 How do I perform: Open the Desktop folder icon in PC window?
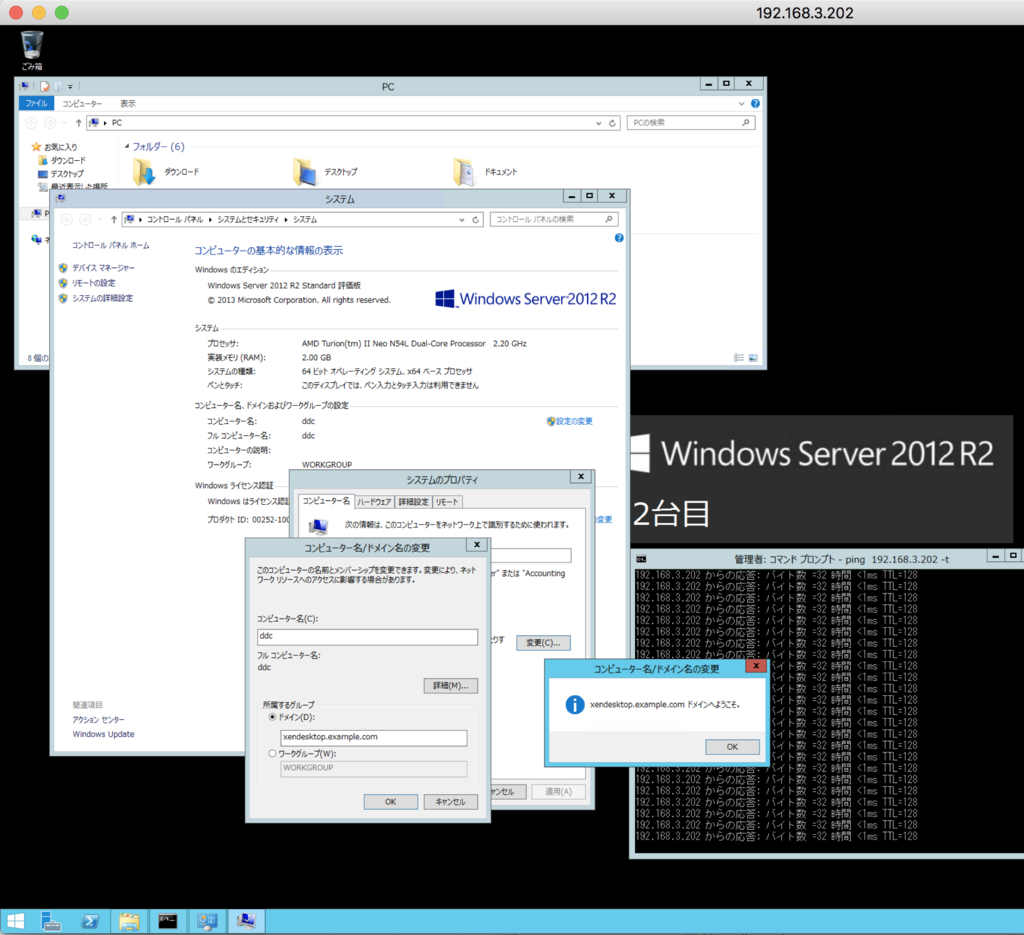pyautogui.click(x=304, y=172)
